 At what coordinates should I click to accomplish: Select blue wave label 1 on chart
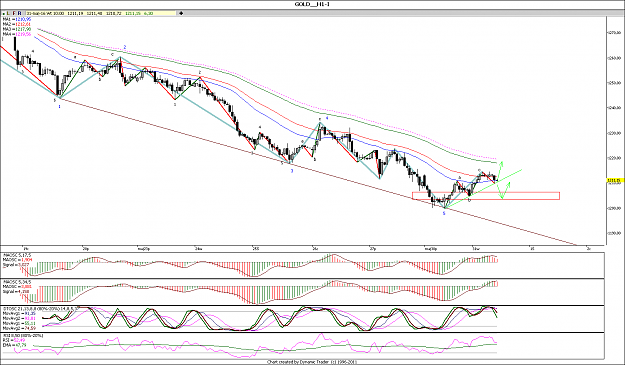pos(59,107)
